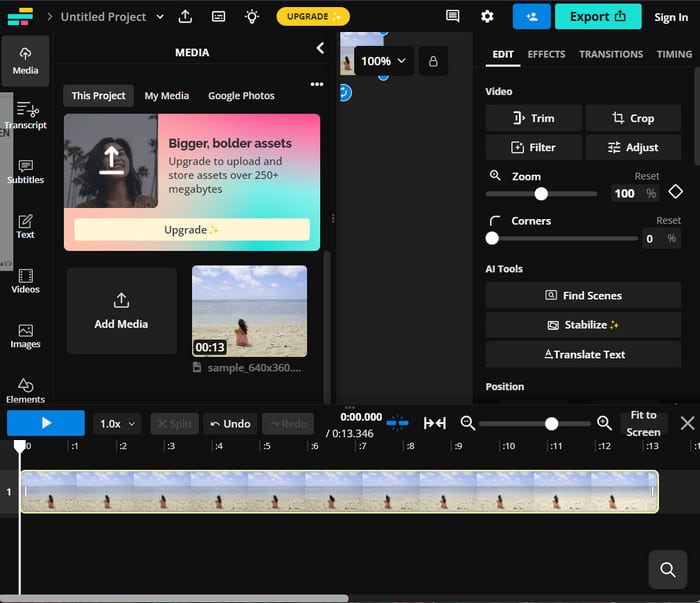Open the Transcript sidebar panel
Image resolution: width=700 pixels, height=603 pixels.
(x=26, y=116)
